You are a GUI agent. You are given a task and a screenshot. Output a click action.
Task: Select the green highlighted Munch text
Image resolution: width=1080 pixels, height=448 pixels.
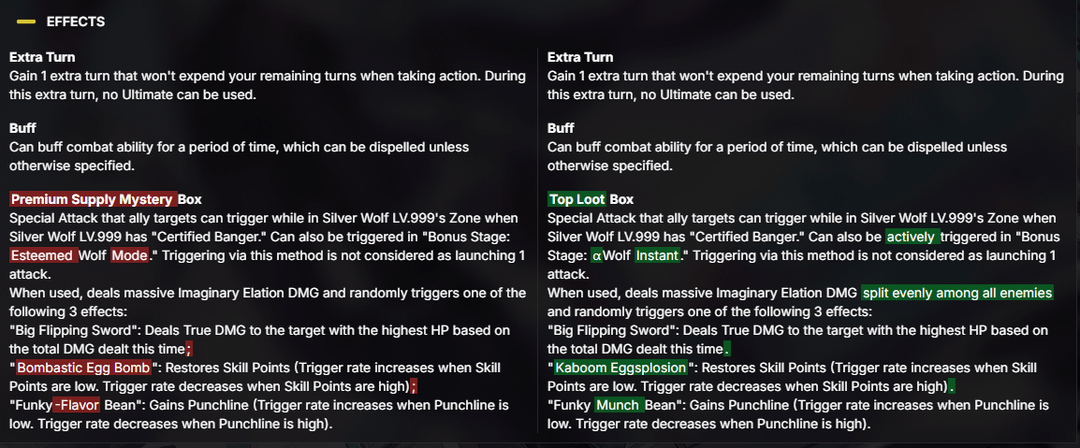[620, 405]
